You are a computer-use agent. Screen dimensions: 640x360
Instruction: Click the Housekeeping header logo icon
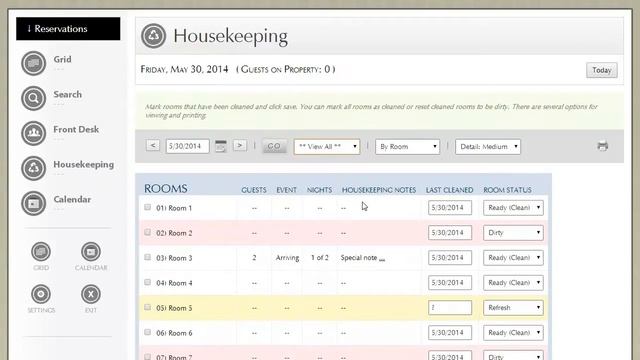153,36
